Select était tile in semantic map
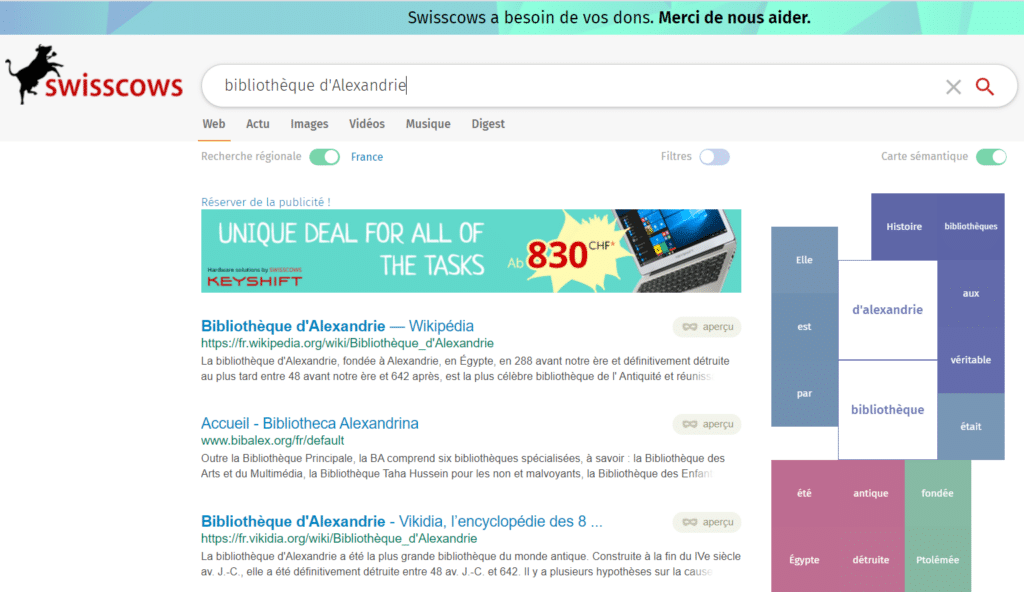The height and width of the screenshot is (592, 1024). point(970,427)
